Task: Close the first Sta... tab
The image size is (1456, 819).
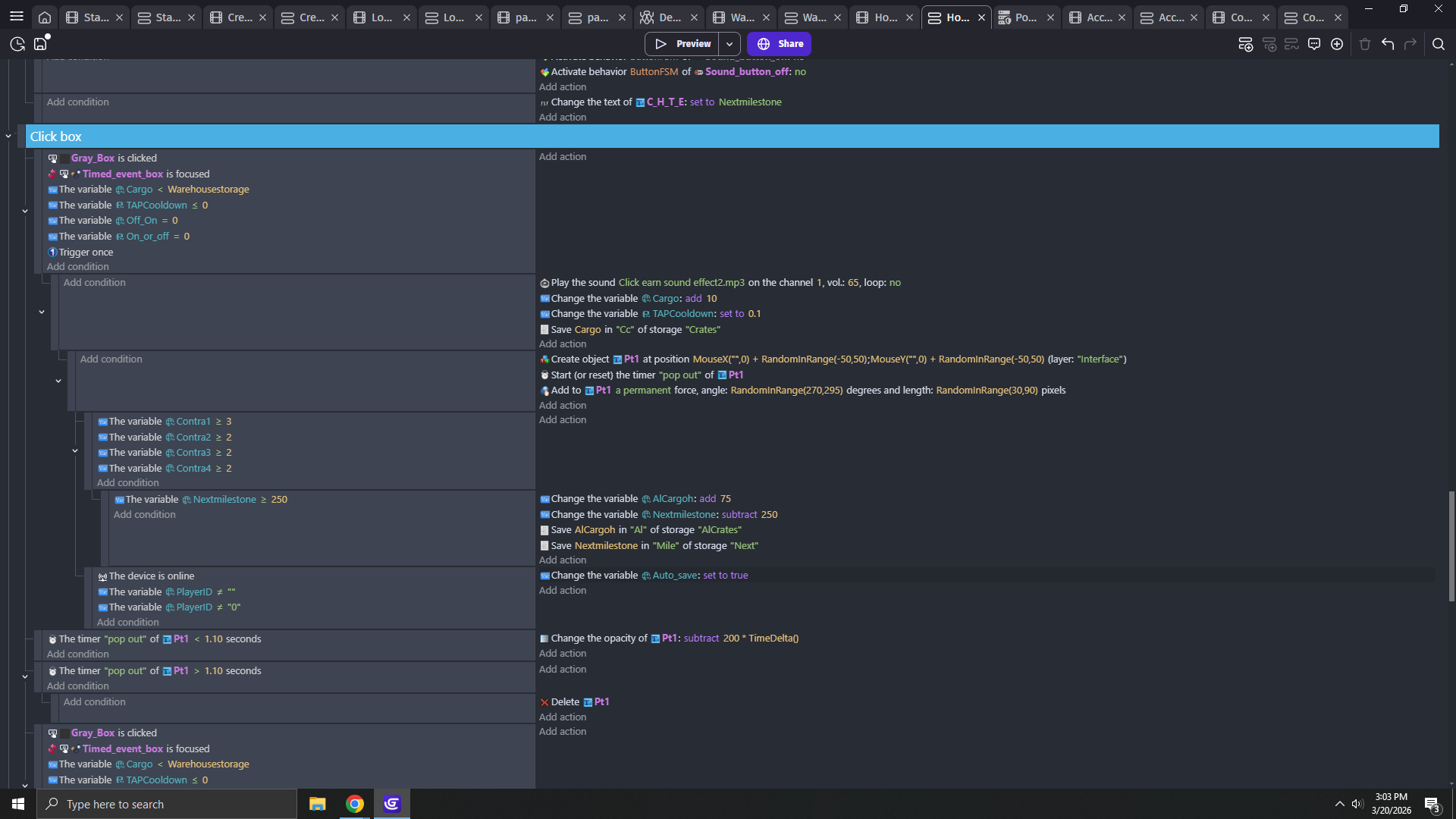Action: 119,17
